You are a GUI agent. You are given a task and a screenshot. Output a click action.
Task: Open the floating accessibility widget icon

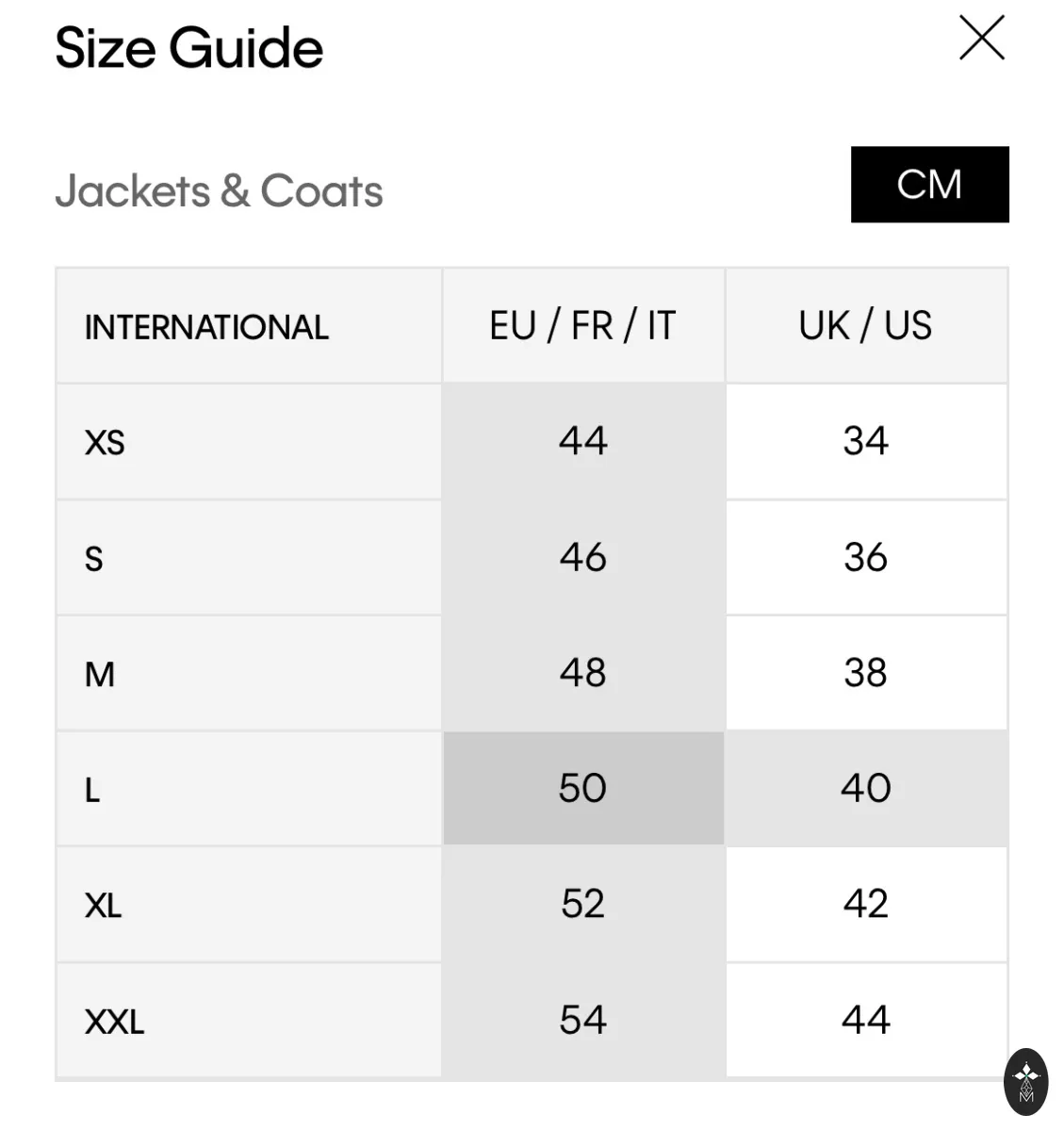tap(1026, 1082)
